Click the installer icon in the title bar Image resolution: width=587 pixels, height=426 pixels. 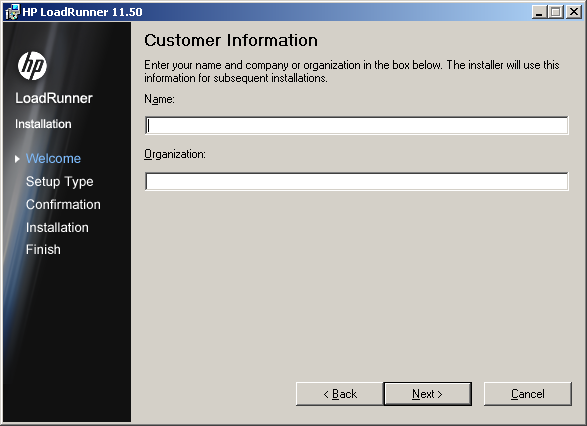pos(12,12)
